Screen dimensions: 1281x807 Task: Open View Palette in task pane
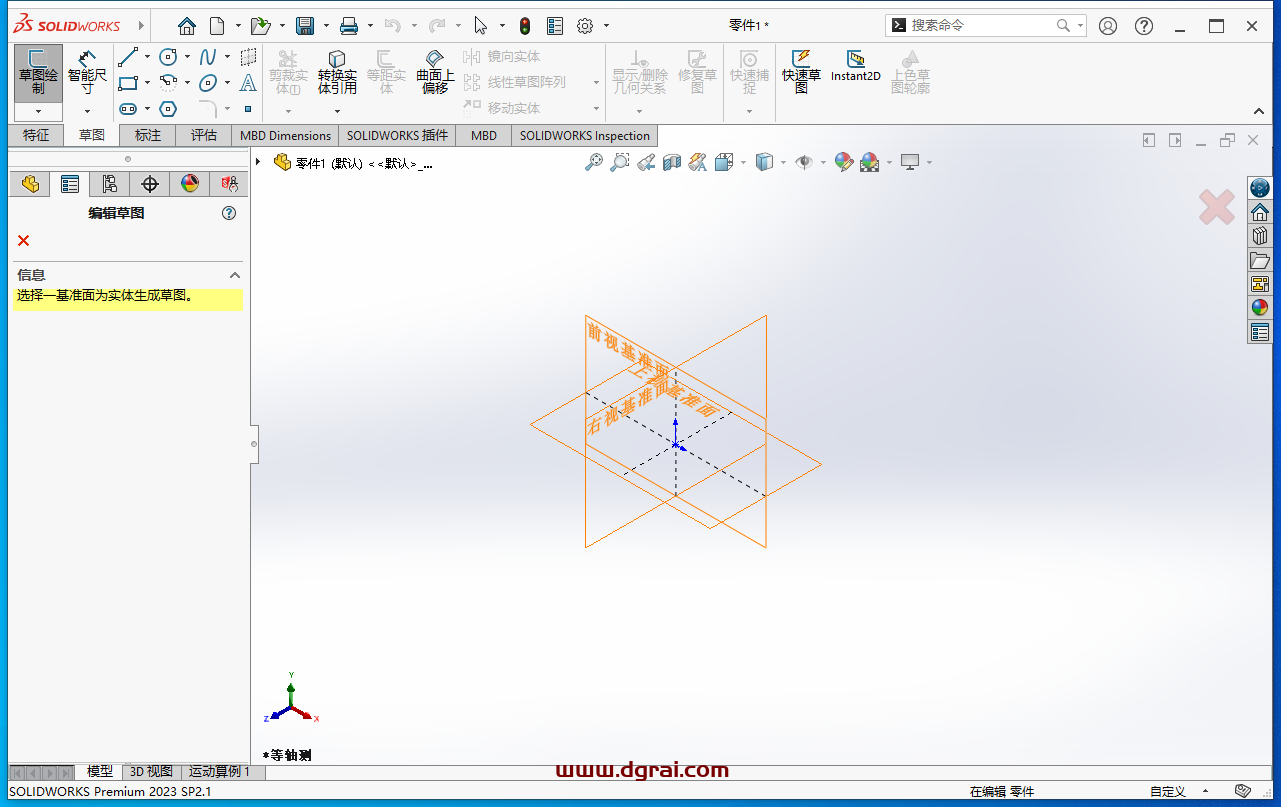[1260, 284]
